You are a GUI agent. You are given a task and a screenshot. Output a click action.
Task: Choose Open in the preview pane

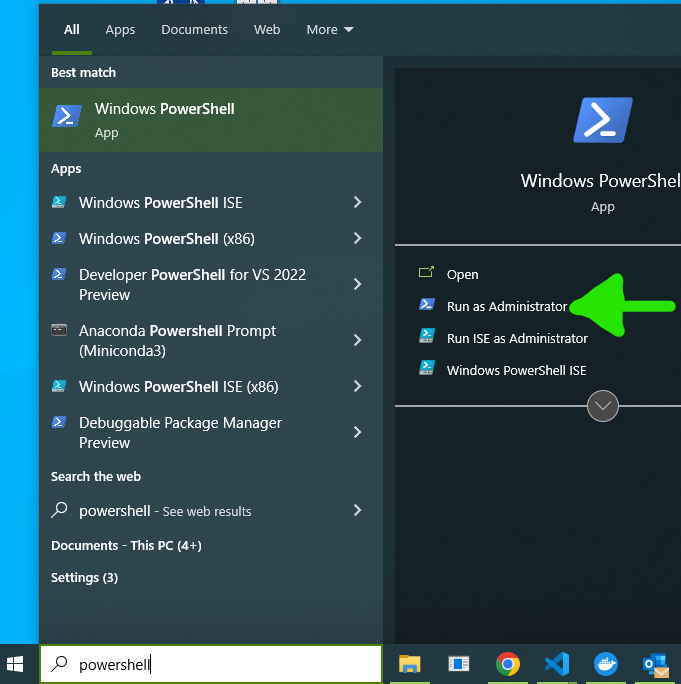point(462,274)
